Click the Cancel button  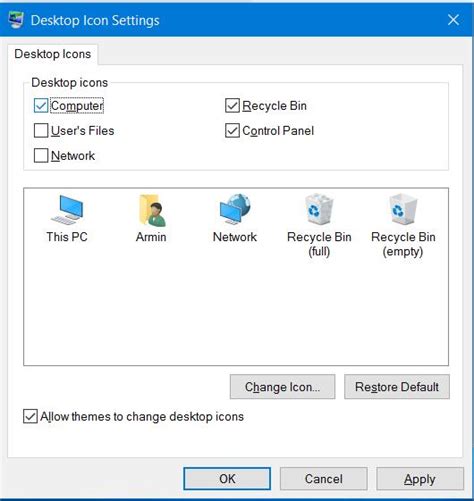[x=324, y=479]
